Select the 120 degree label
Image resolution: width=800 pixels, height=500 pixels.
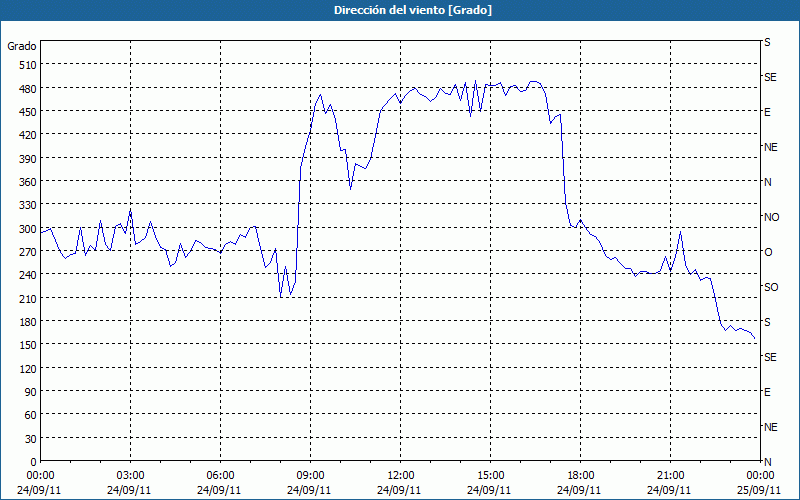28,369
